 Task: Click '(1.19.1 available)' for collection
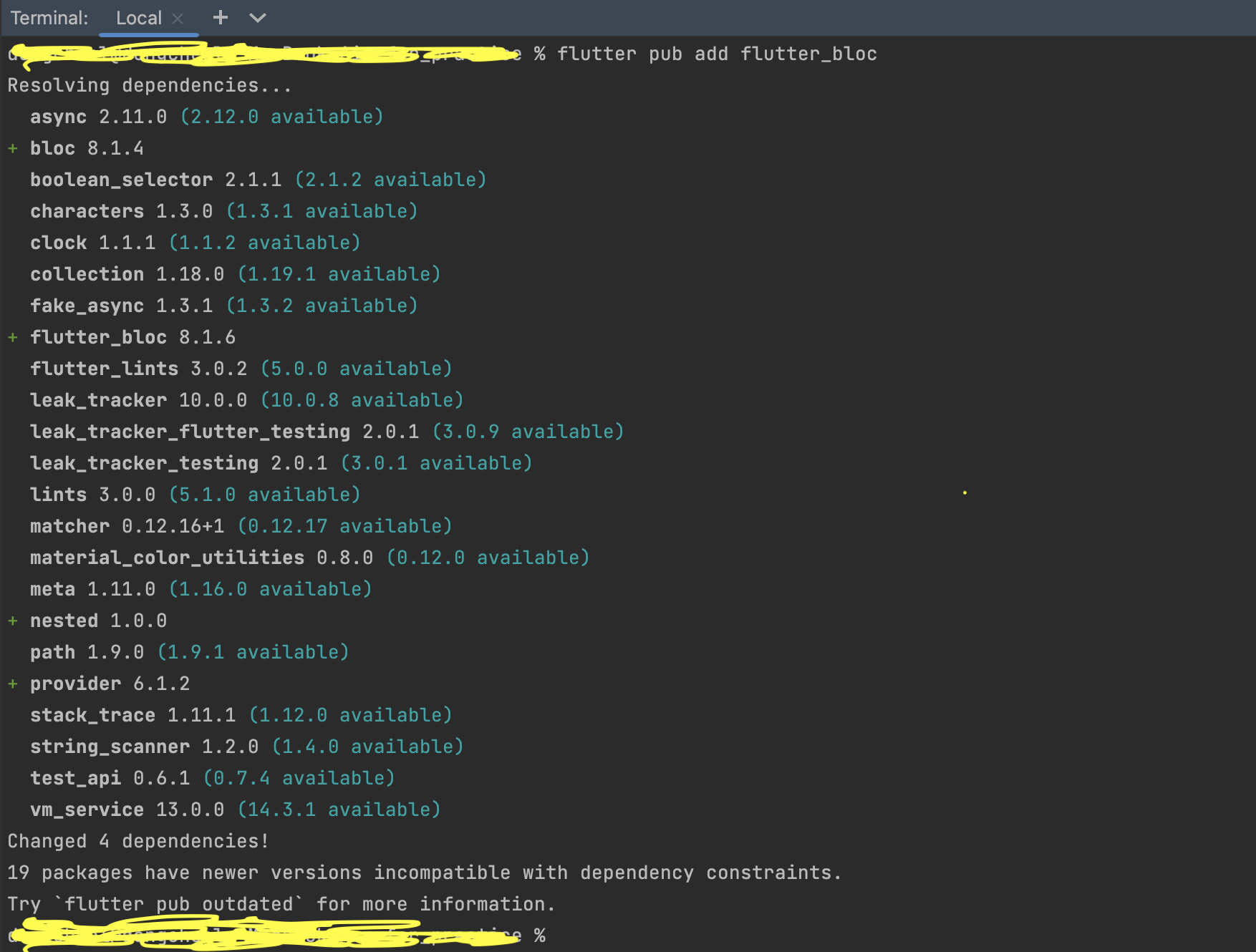pyautogui.click(x=339, y=274)
